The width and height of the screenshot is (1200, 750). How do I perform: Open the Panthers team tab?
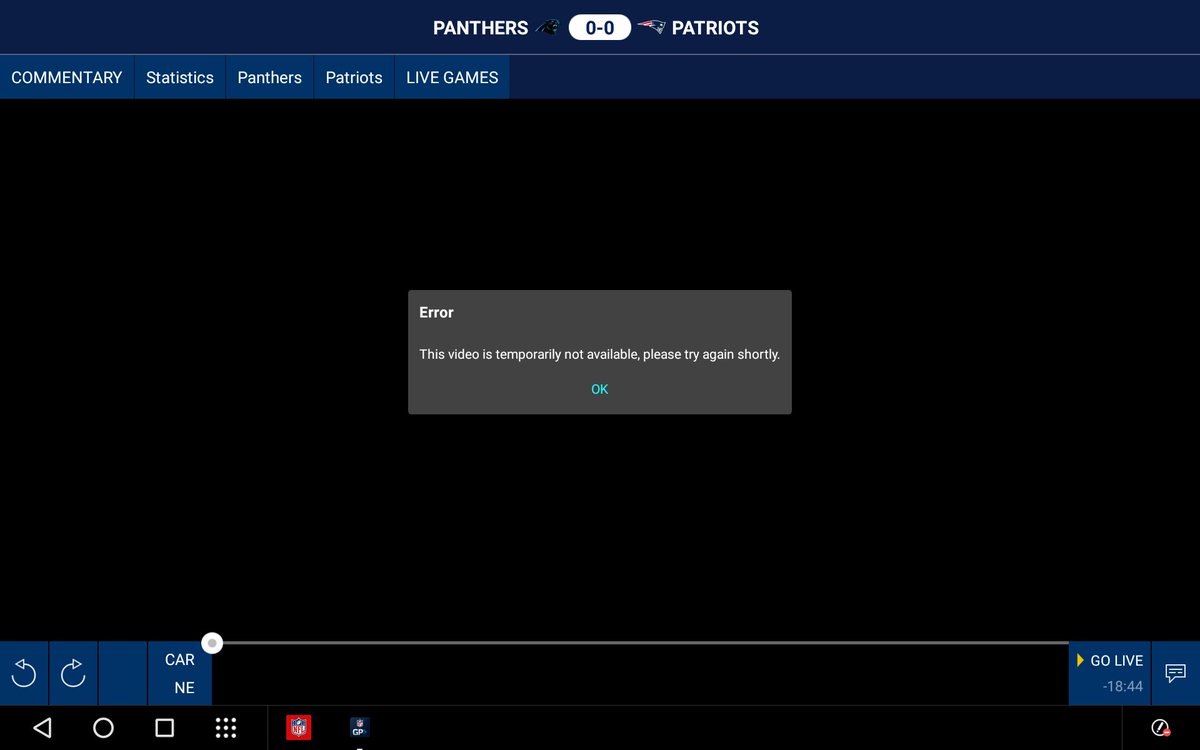[x=270, y=77]
